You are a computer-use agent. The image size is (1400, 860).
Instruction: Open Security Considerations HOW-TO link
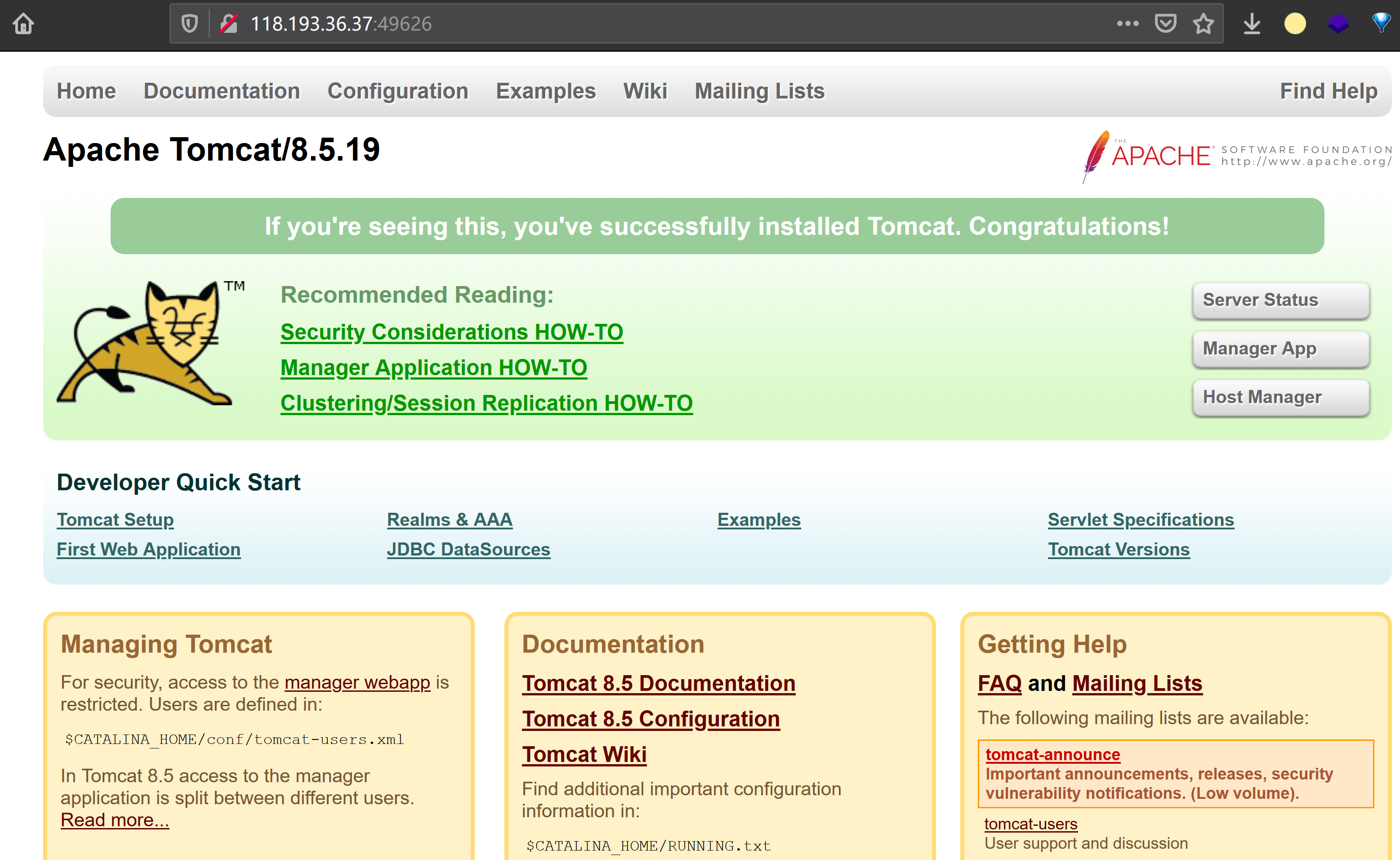(451, 332)
